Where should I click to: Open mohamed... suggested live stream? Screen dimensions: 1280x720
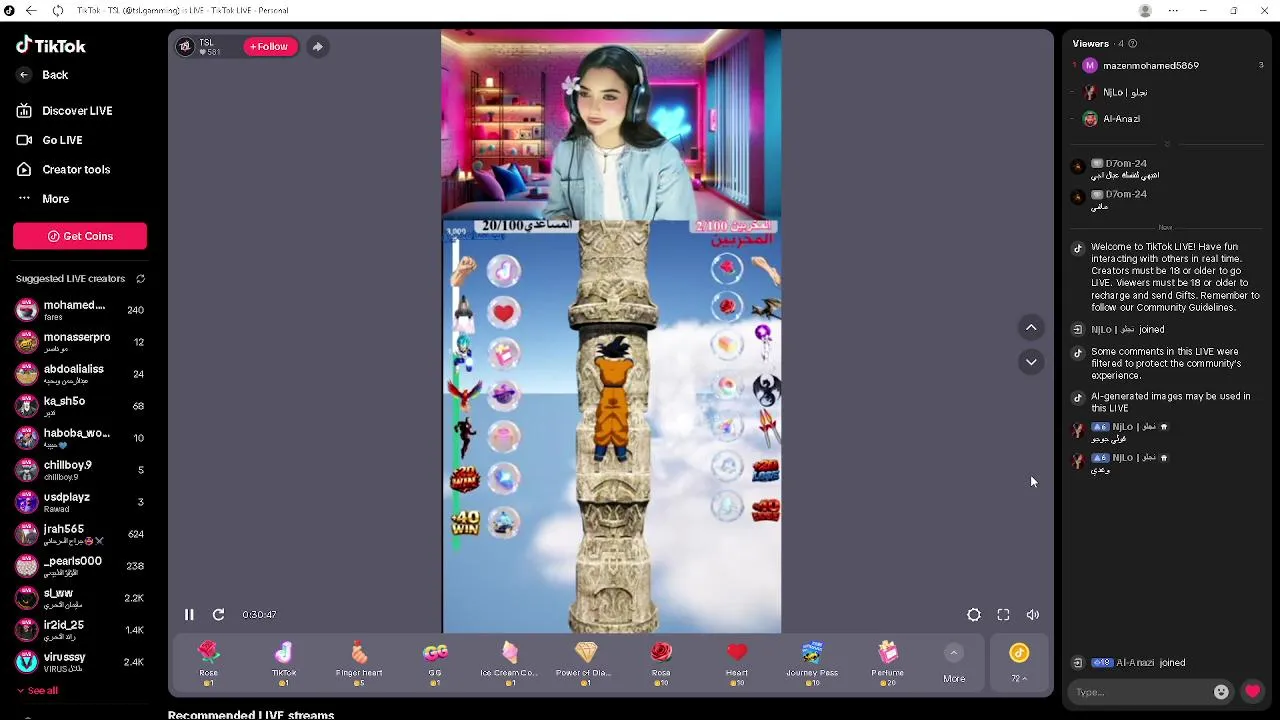point(80,310)
